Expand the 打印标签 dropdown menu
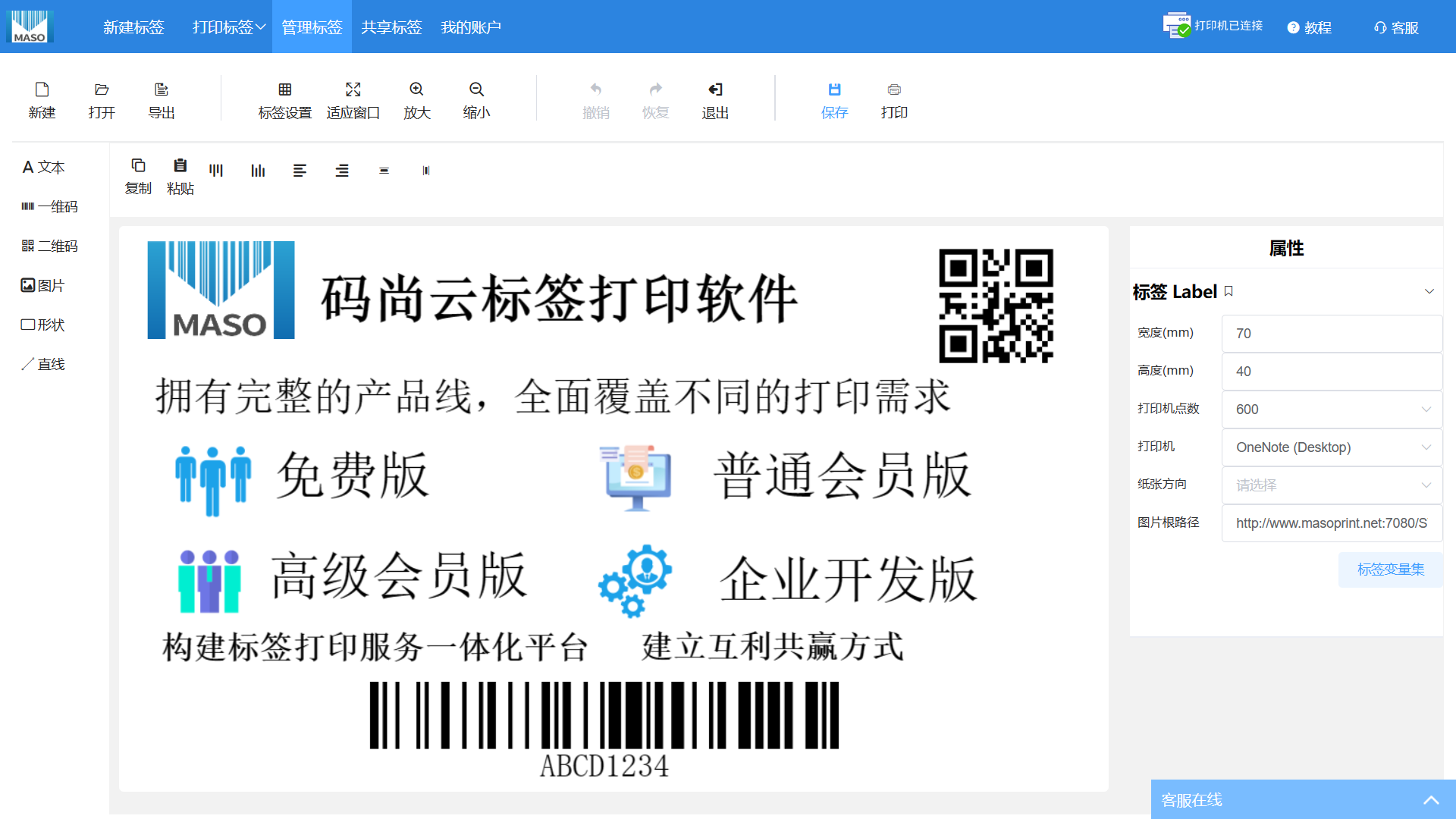Image resolution: width=1456 pixels, height=819 pixels. click(228, 27)
